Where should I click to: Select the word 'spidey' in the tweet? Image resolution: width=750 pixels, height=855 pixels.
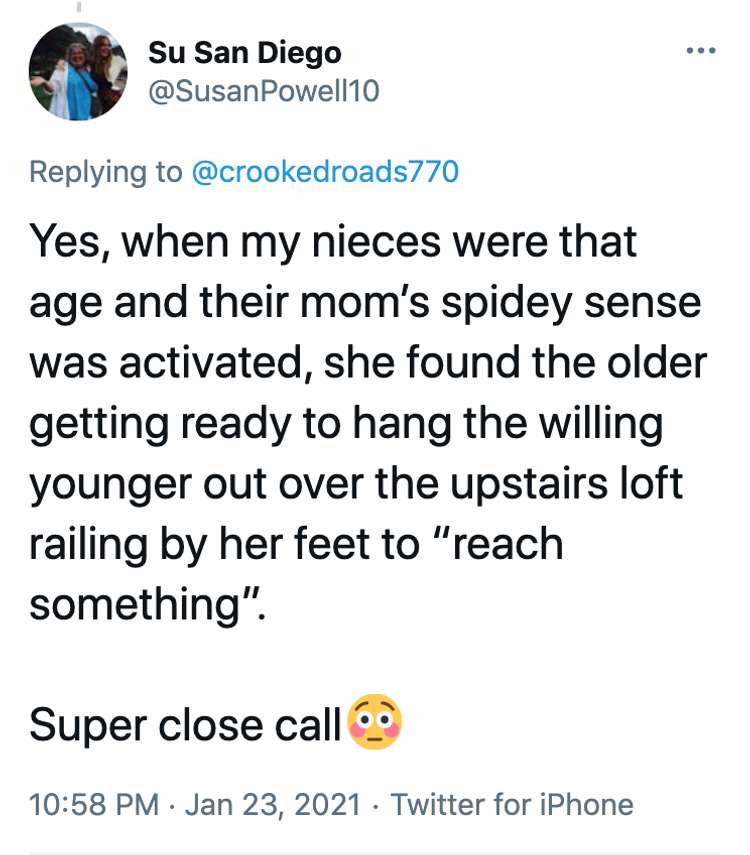tap(506, 303)
